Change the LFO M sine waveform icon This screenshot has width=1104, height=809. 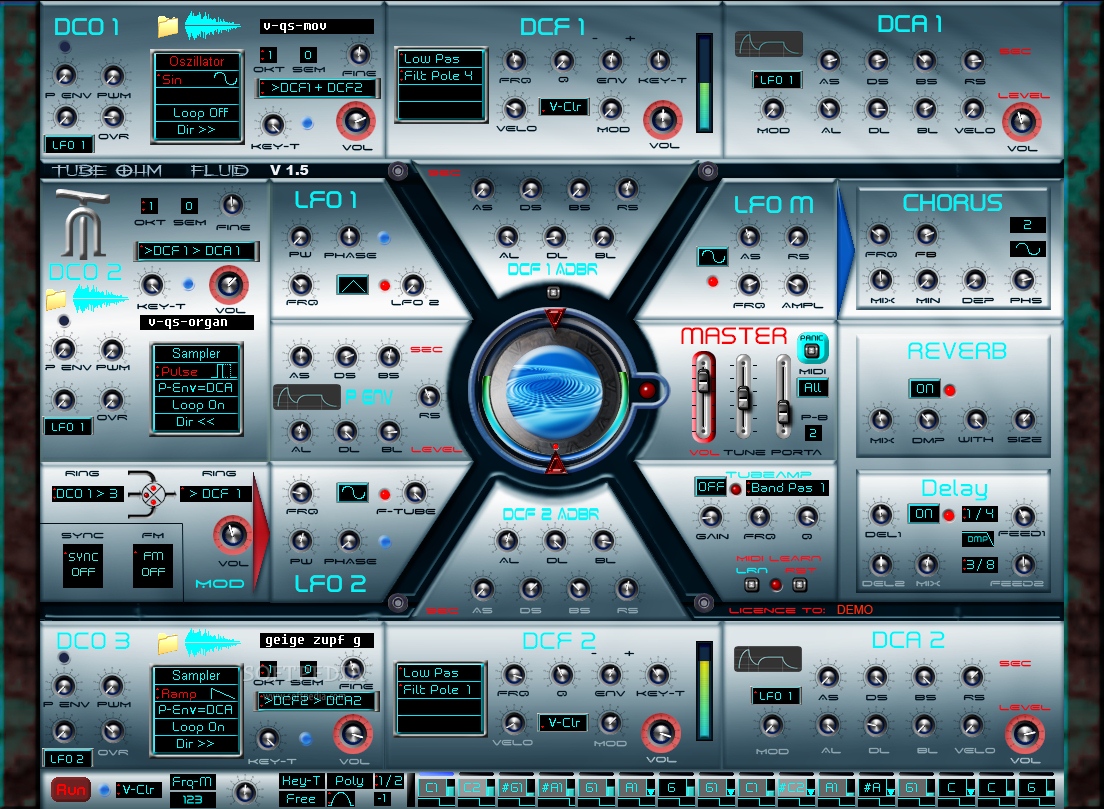point(713,256)
